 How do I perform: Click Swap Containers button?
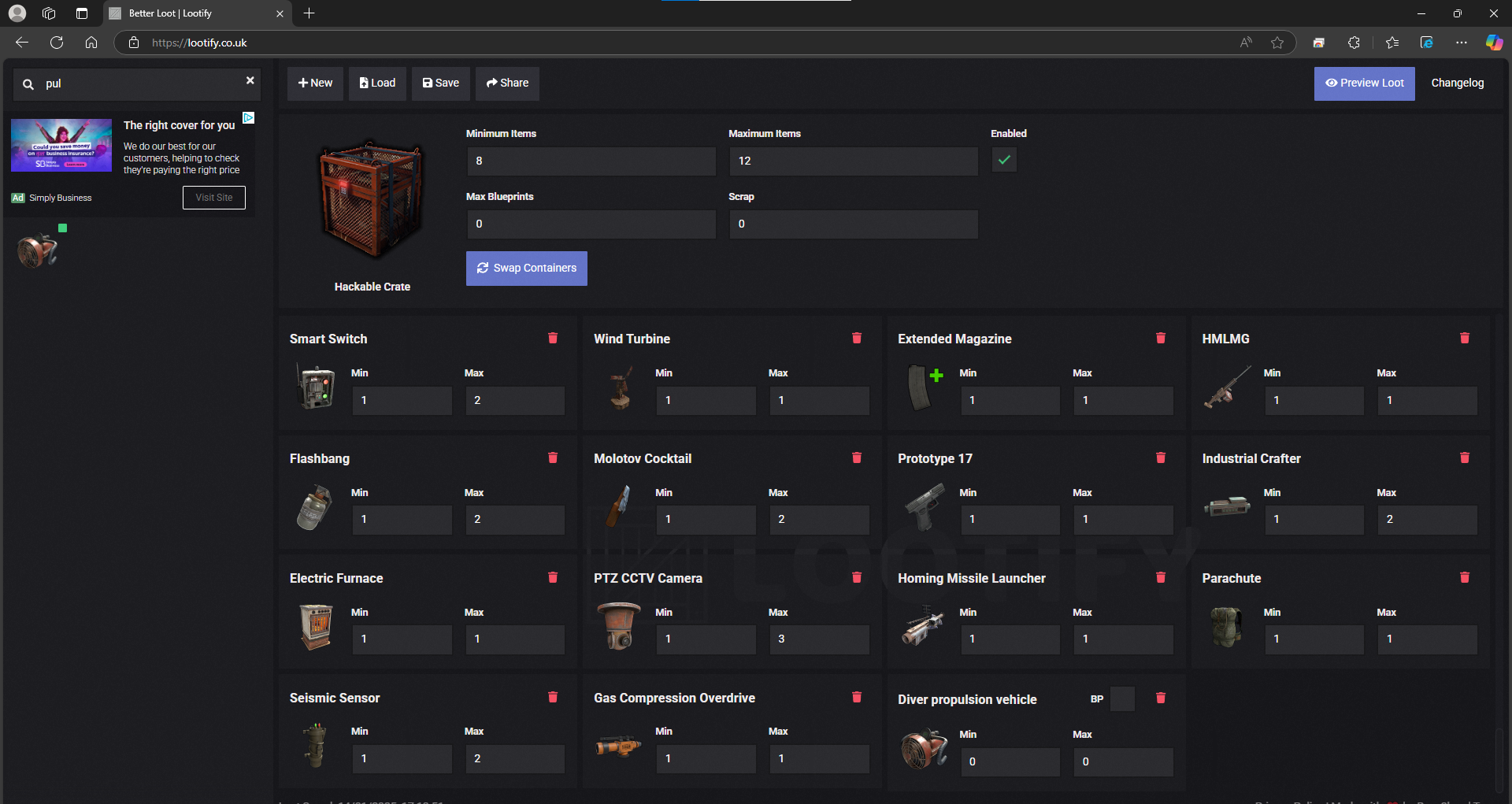pos(527,268)
